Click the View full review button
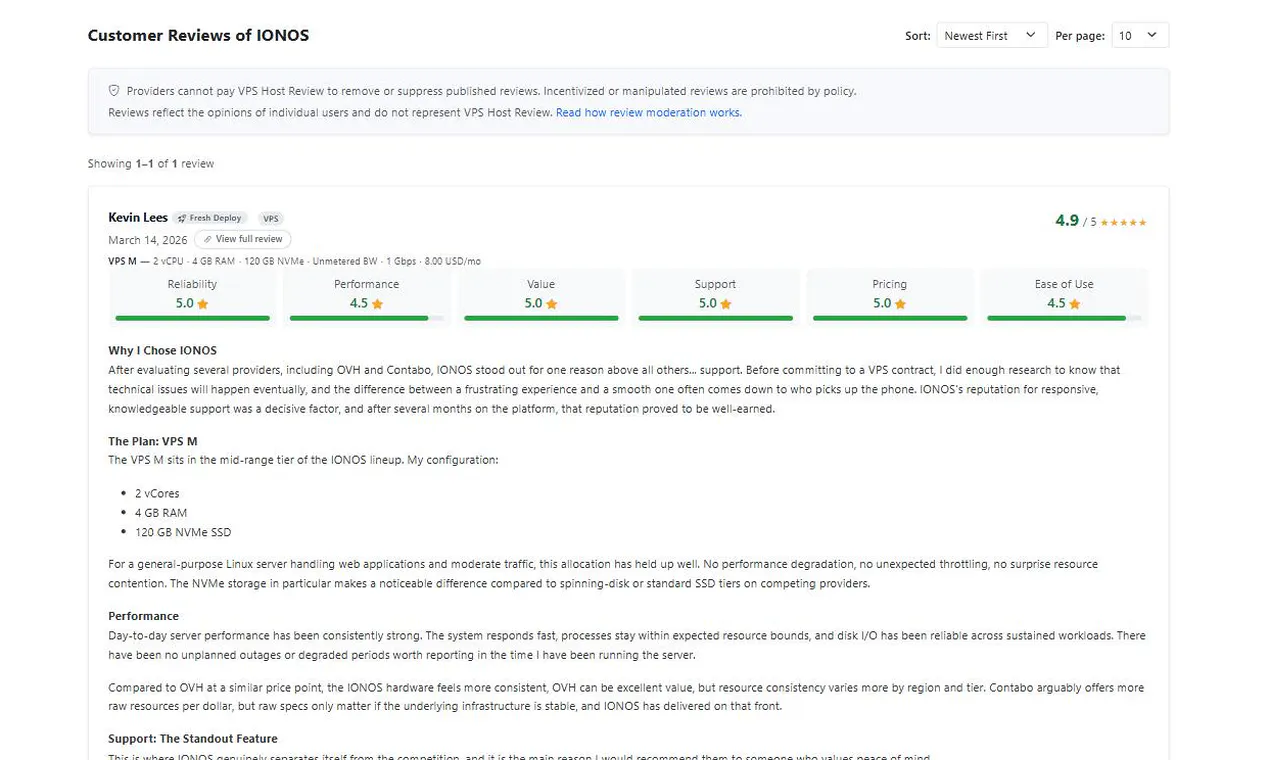 pos(243,239)
